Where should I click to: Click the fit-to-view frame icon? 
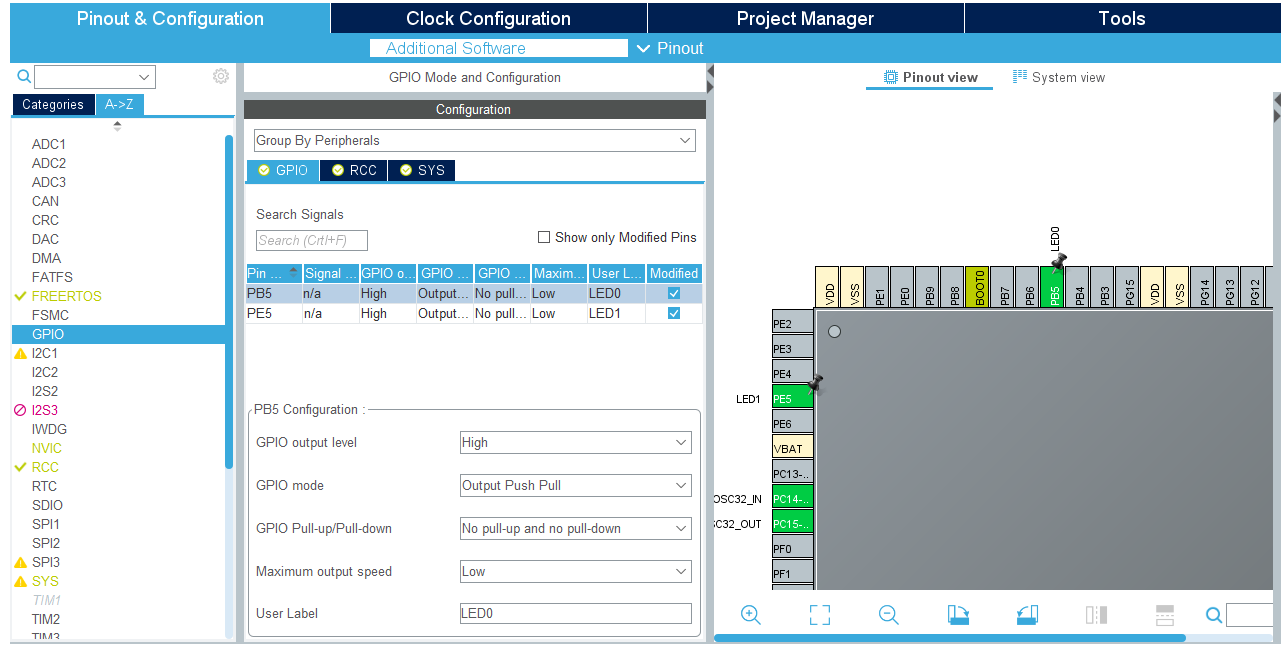(820, 615)
